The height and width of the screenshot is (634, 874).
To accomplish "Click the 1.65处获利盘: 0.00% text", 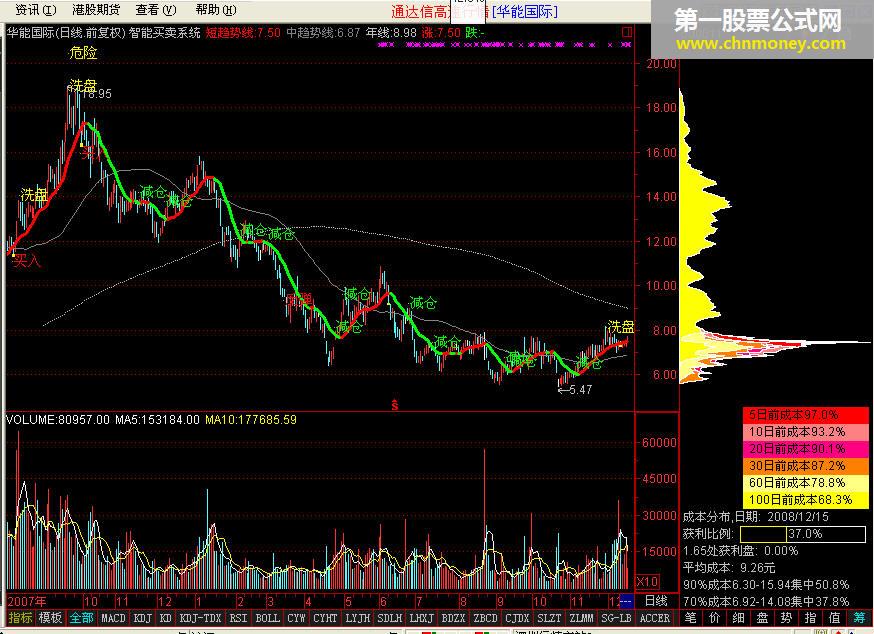I will coord(740,551).
